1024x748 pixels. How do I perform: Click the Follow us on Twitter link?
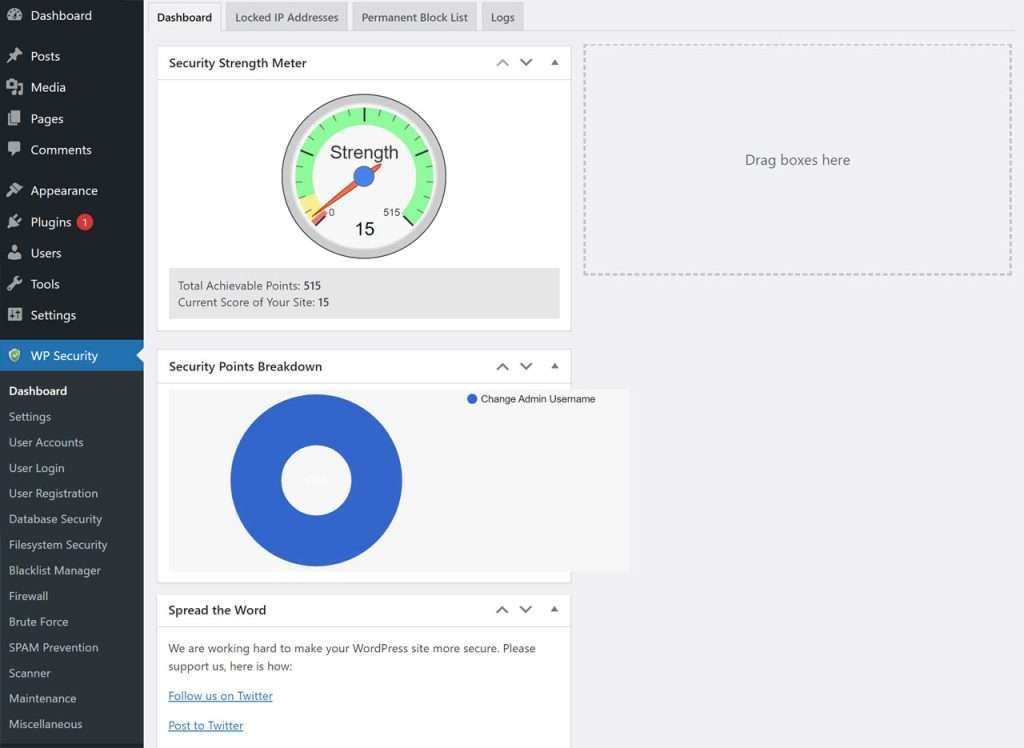(220, 695)
